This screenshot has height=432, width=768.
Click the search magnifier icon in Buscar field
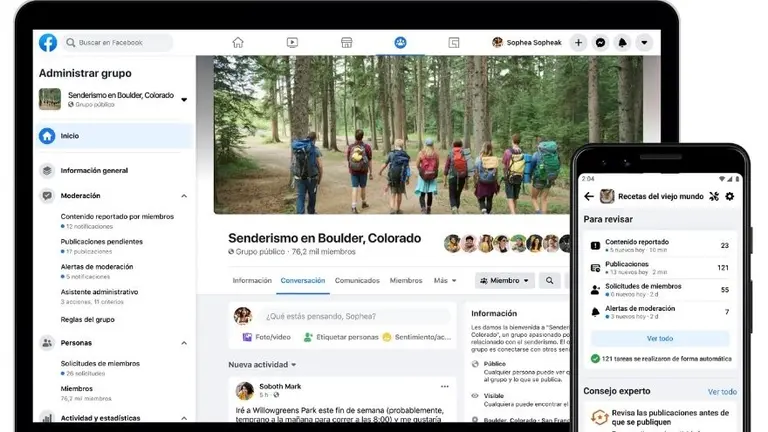[71, 43]
